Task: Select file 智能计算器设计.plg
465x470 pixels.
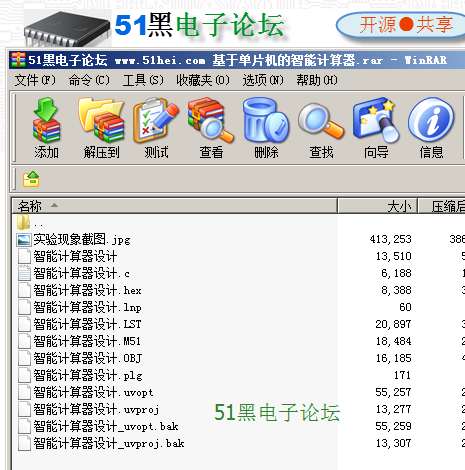Action: 88,375
